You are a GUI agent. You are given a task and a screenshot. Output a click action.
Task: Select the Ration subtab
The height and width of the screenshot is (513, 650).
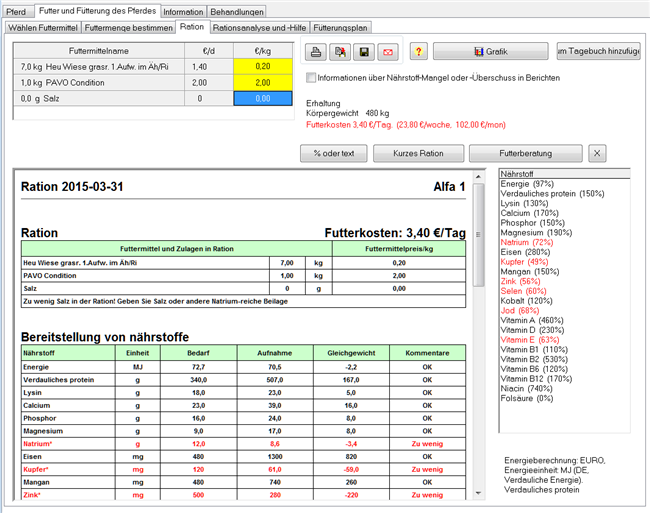pos(192,27)
